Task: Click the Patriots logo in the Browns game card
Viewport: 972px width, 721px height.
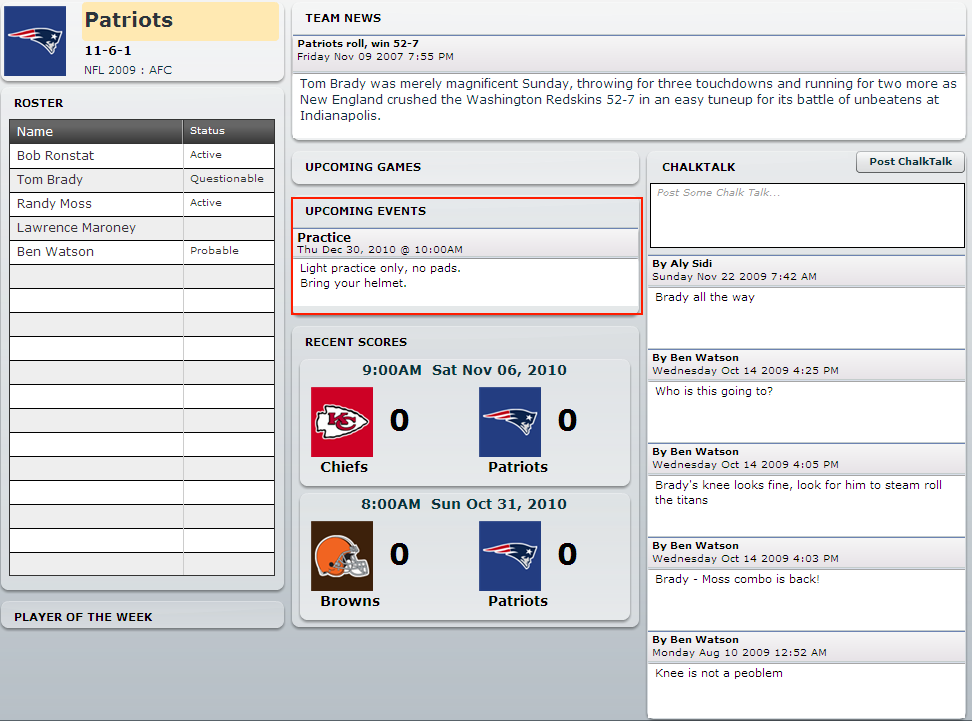Action: click(x=510, y=555)
